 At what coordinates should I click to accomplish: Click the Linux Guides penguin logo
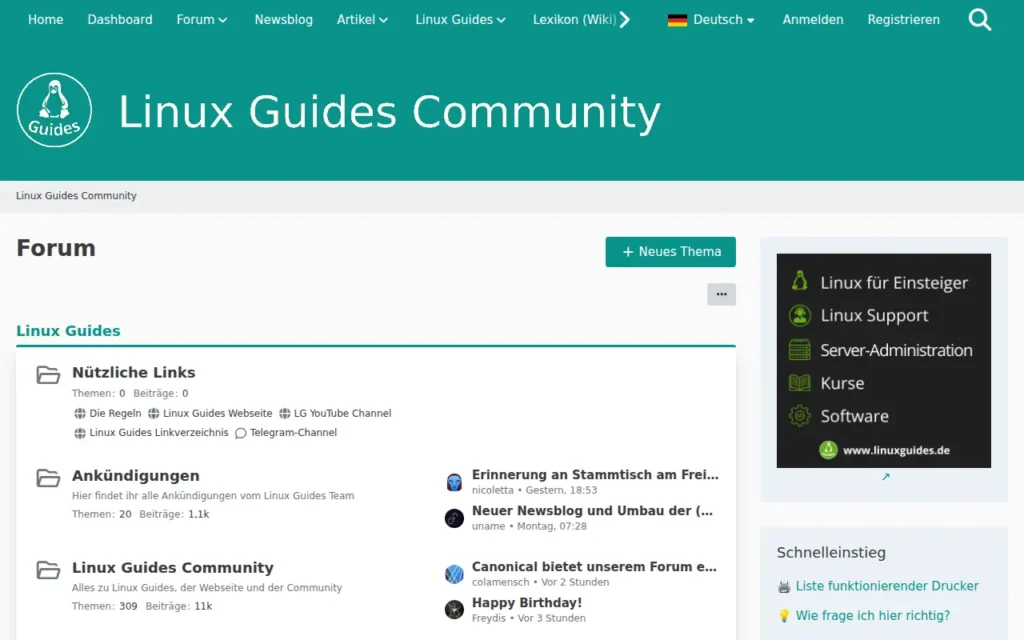tap(54, 110)
